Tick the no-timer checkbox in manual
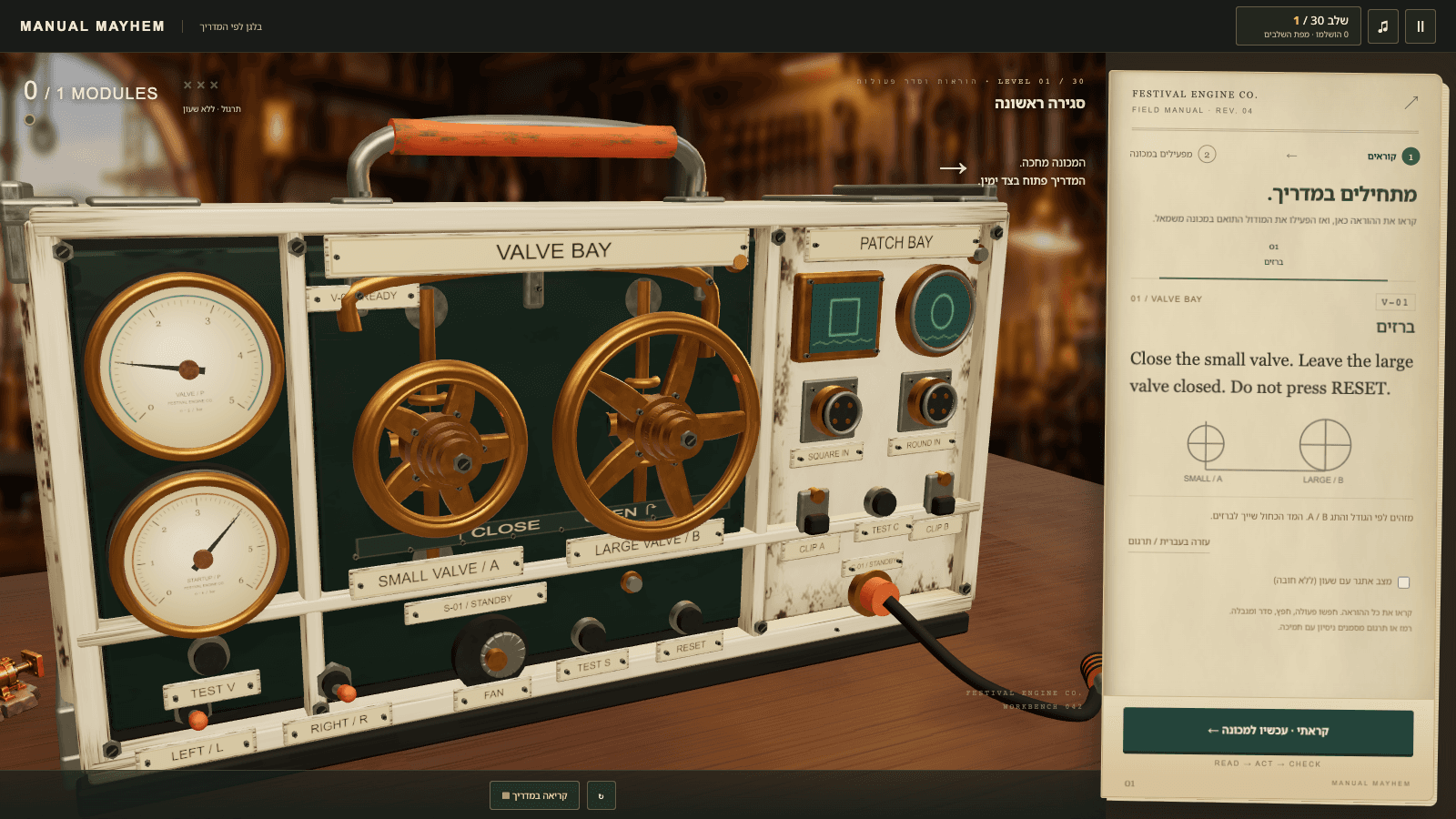The height and width of the screenshot is (819, 1456). tap(1403, 582)
